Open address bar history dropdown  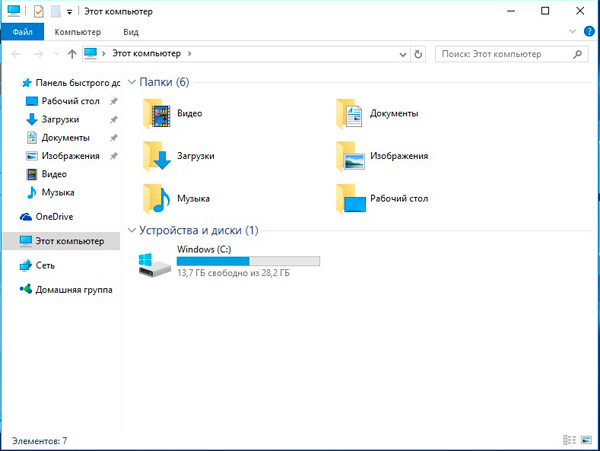[x=402, y=53]
